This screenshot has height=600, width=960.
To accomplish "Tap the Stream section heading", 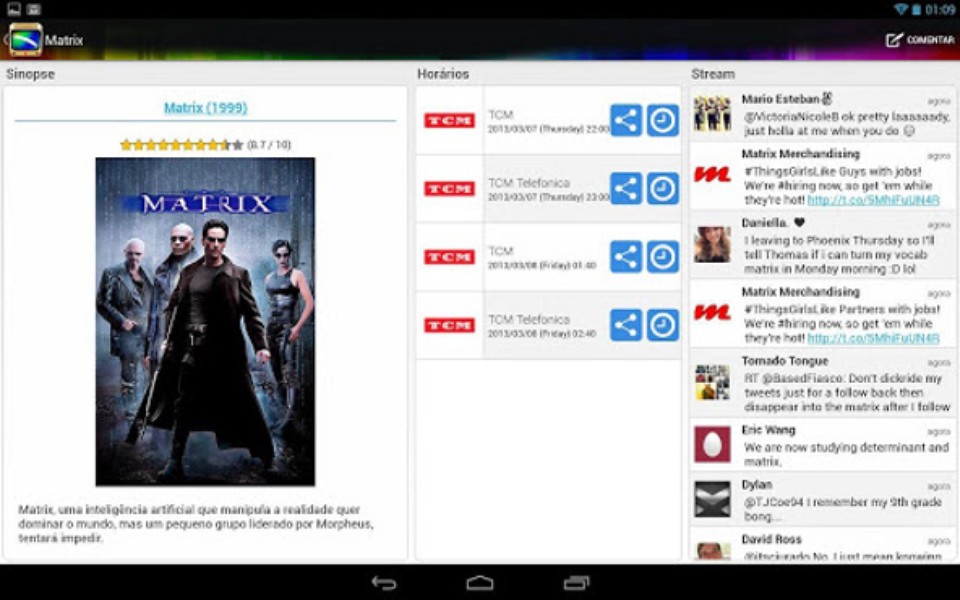I will tap(713, 74).
